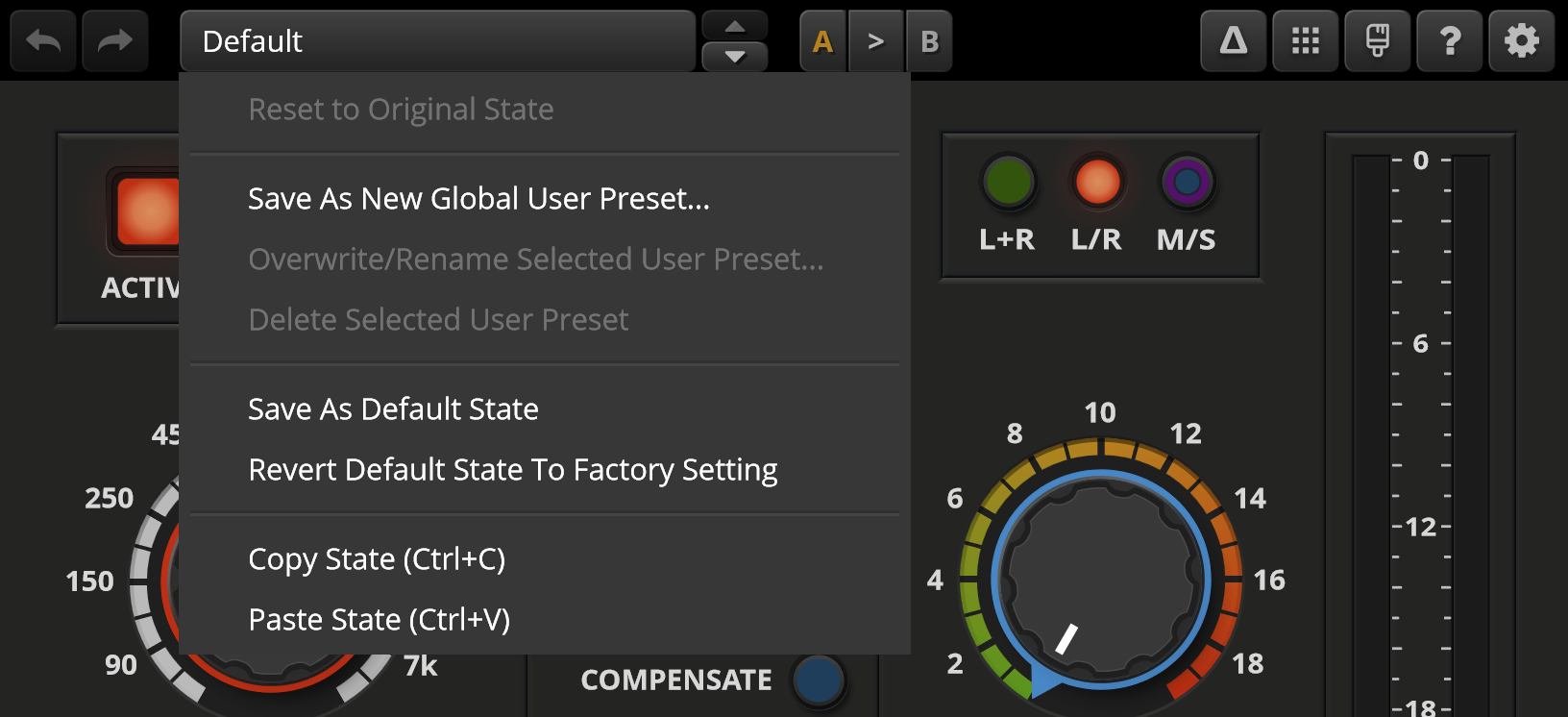Viewport: 1568px width, 717px height.
Task: Open the Default preset name dropdown
Action: coord(437,41)
